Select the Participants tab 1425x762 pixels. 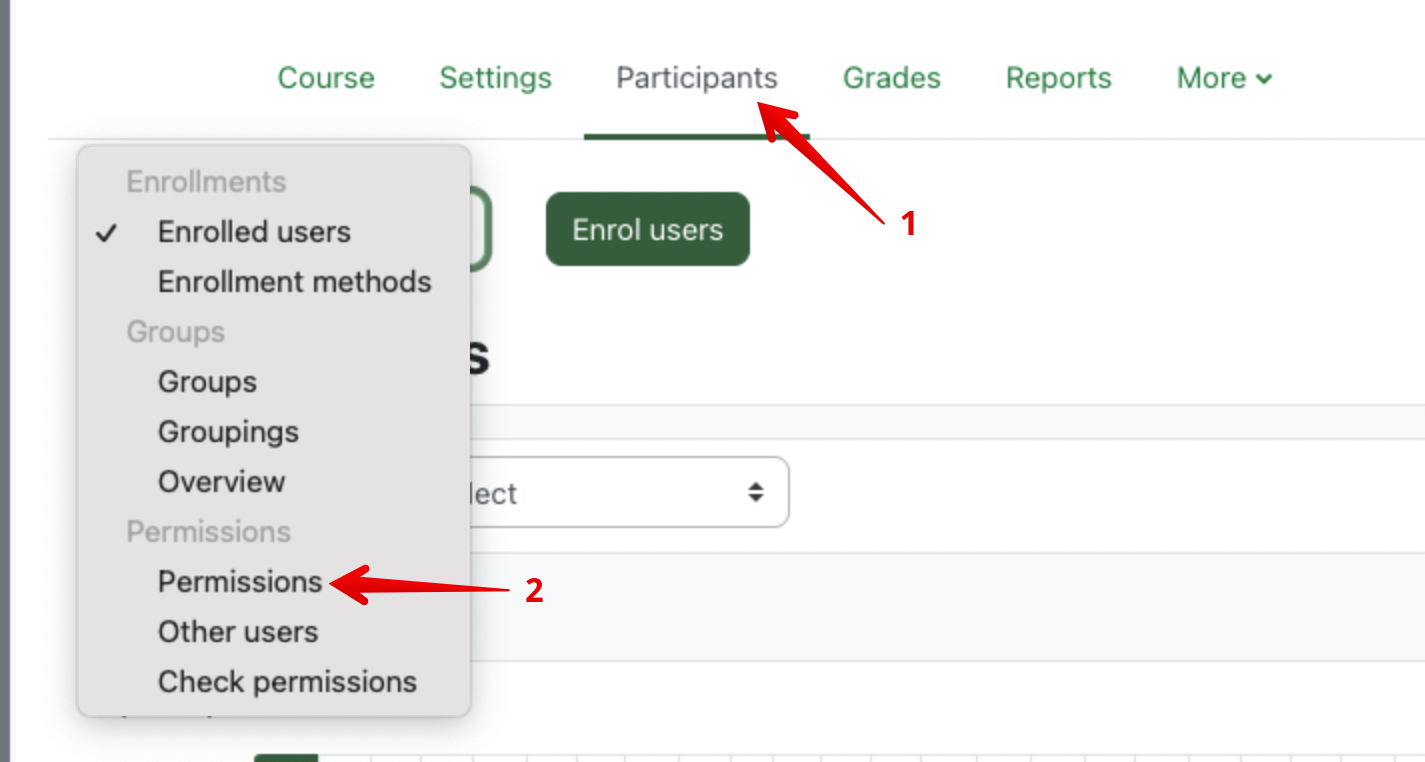tap(696, 78)
